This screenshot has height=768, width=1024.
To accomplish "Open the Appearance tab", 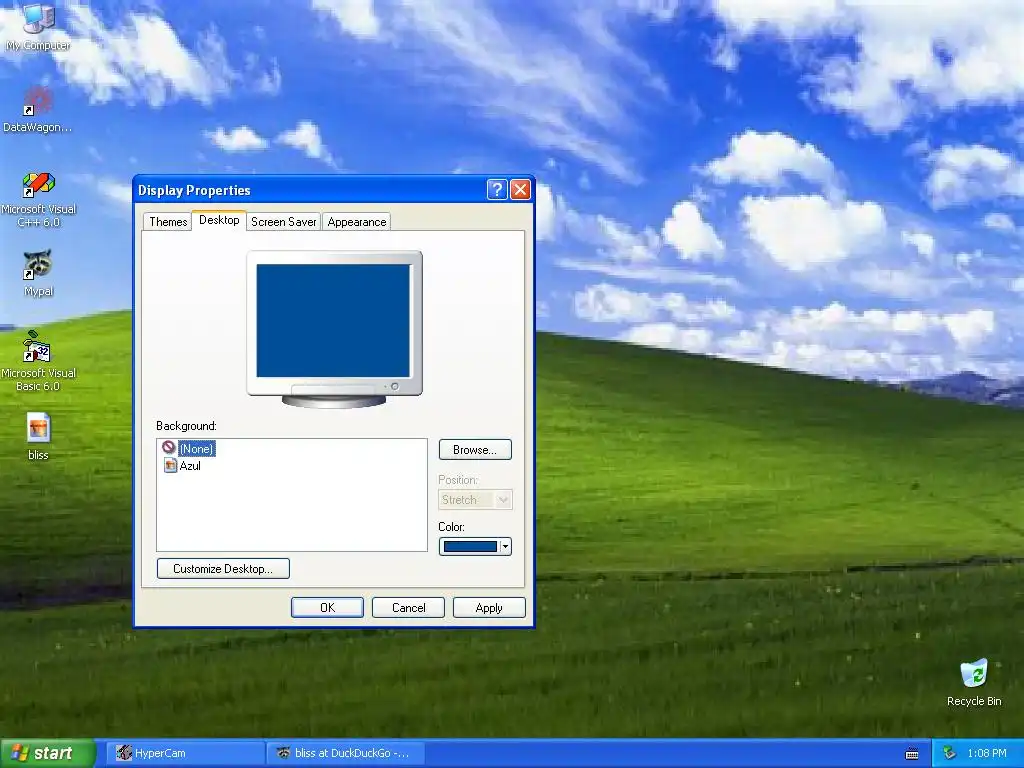I will point(357,221).
